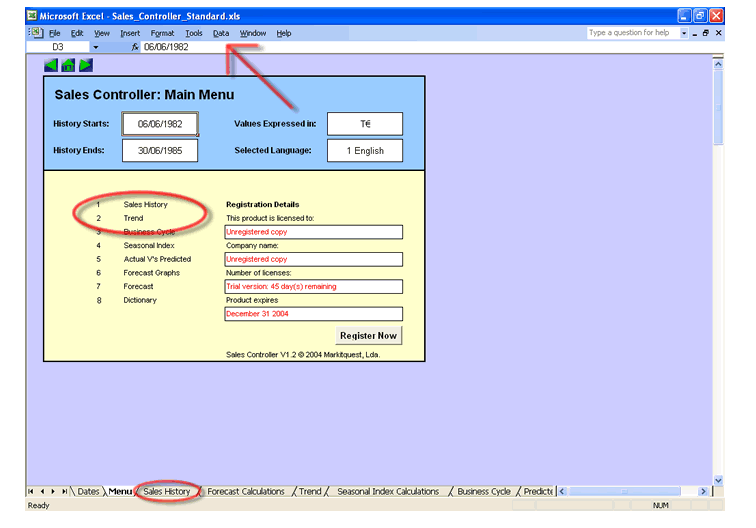This screenshot has width=756, height=528.
Task: Open the Forecast menu entry numbered 7
Action: click(138, 286)
